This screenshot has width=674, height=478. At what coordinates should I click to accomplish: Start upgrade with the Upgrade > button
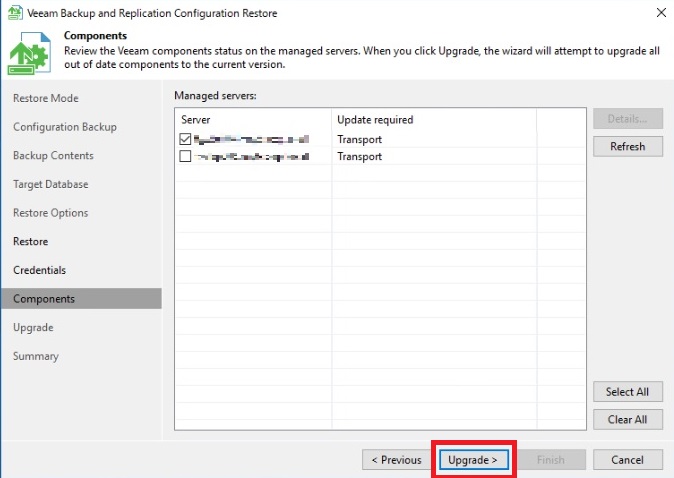coord(473,460)
